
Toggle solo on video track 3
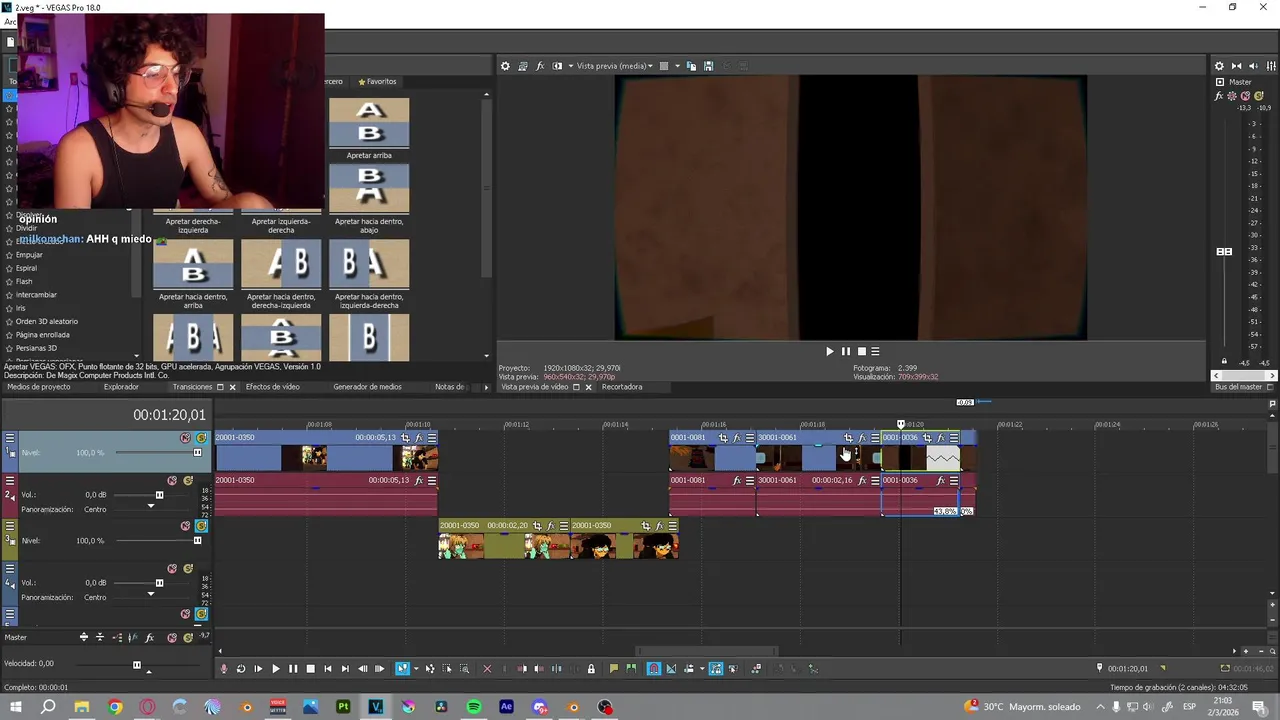pos(201,526)
